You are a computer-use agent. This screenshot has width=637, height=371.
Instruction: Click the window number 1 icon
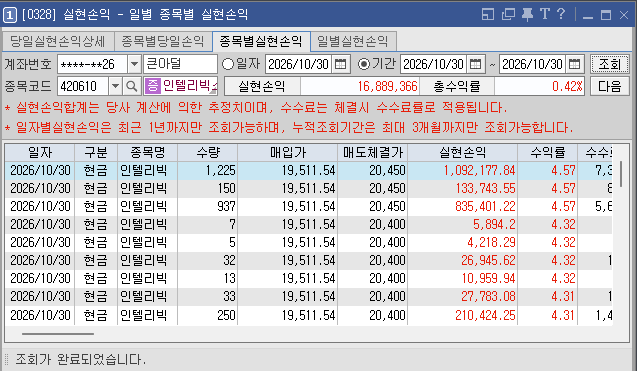(x=9, y=15)
